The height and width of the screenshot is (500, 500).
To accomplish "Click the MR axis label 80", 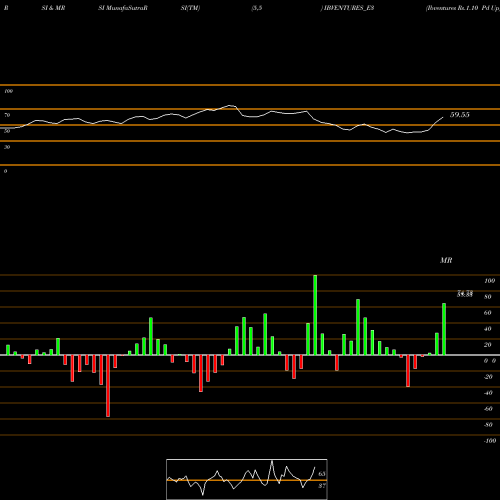I will click(488, 297).
